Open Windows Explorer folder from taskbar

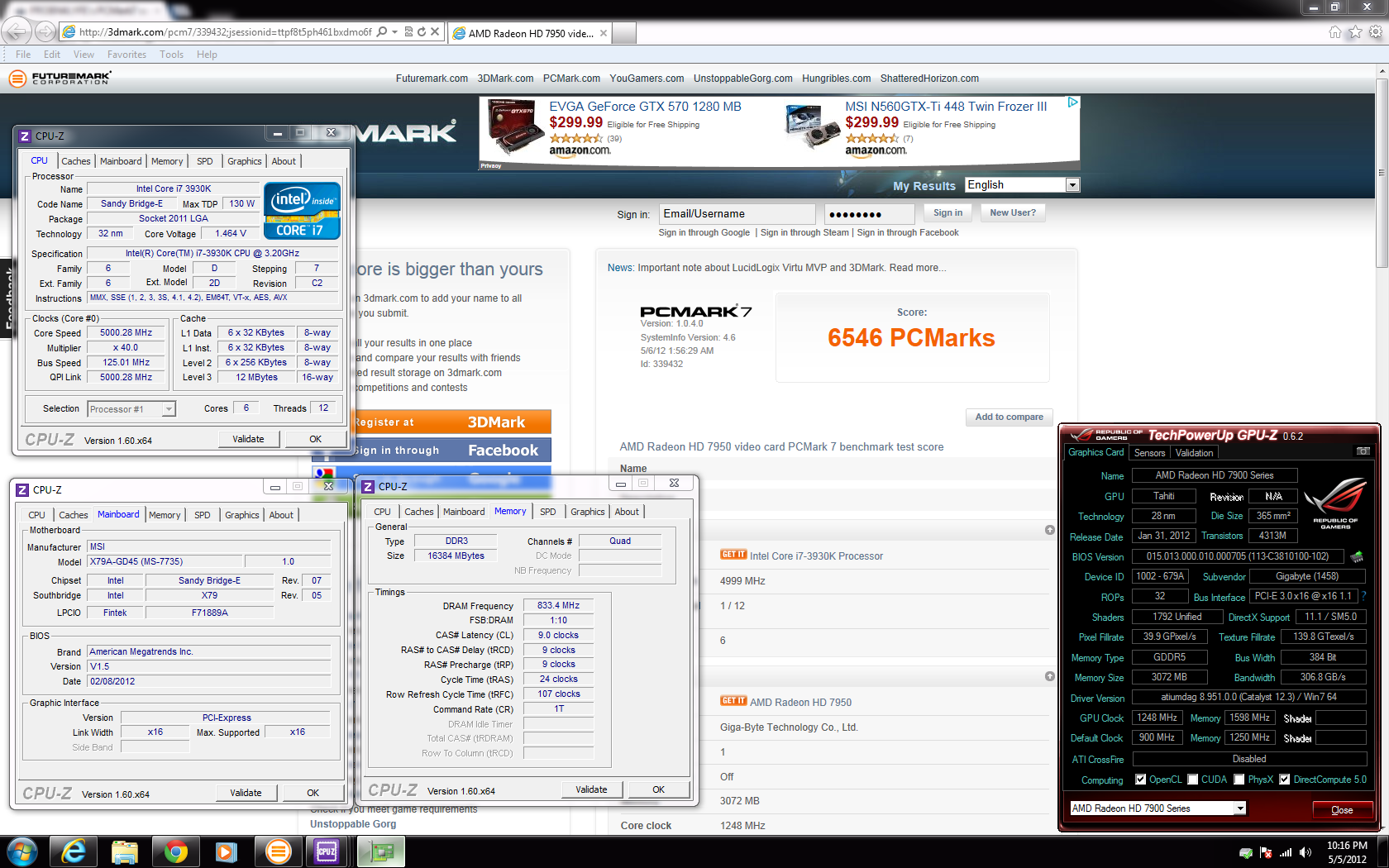point(124,851)
